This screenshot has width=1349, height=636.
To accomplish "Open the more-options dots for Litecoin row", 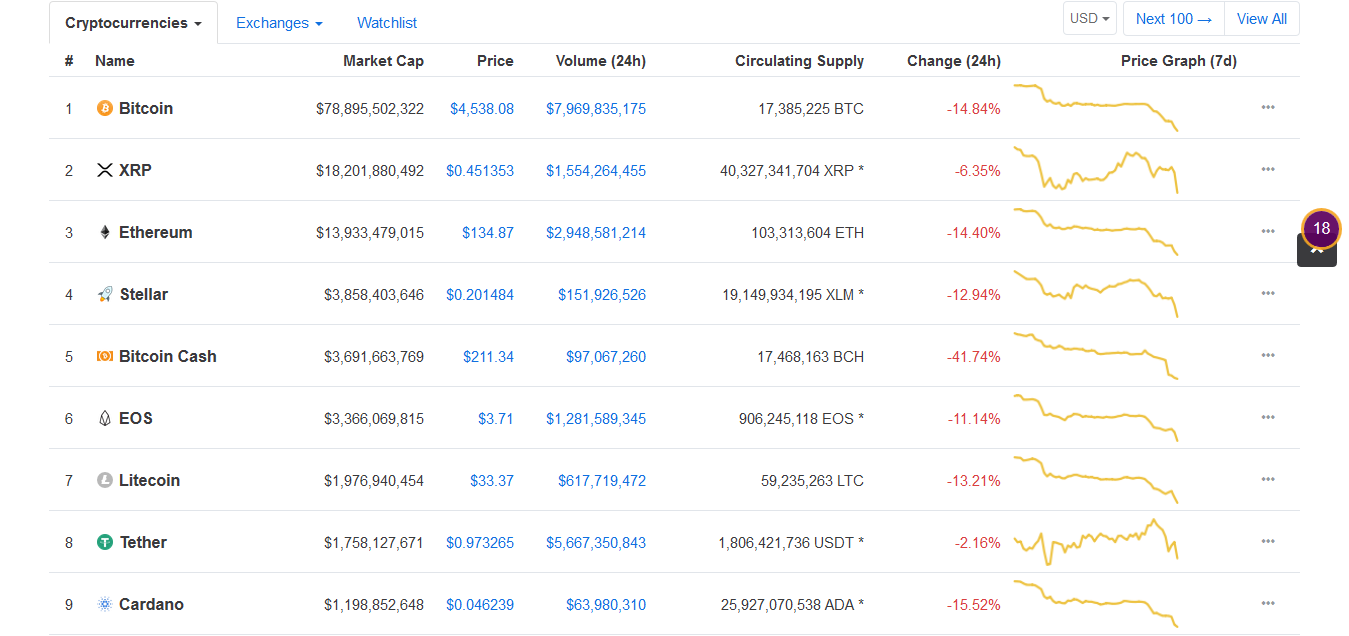I will click(x=1268, y=479).
